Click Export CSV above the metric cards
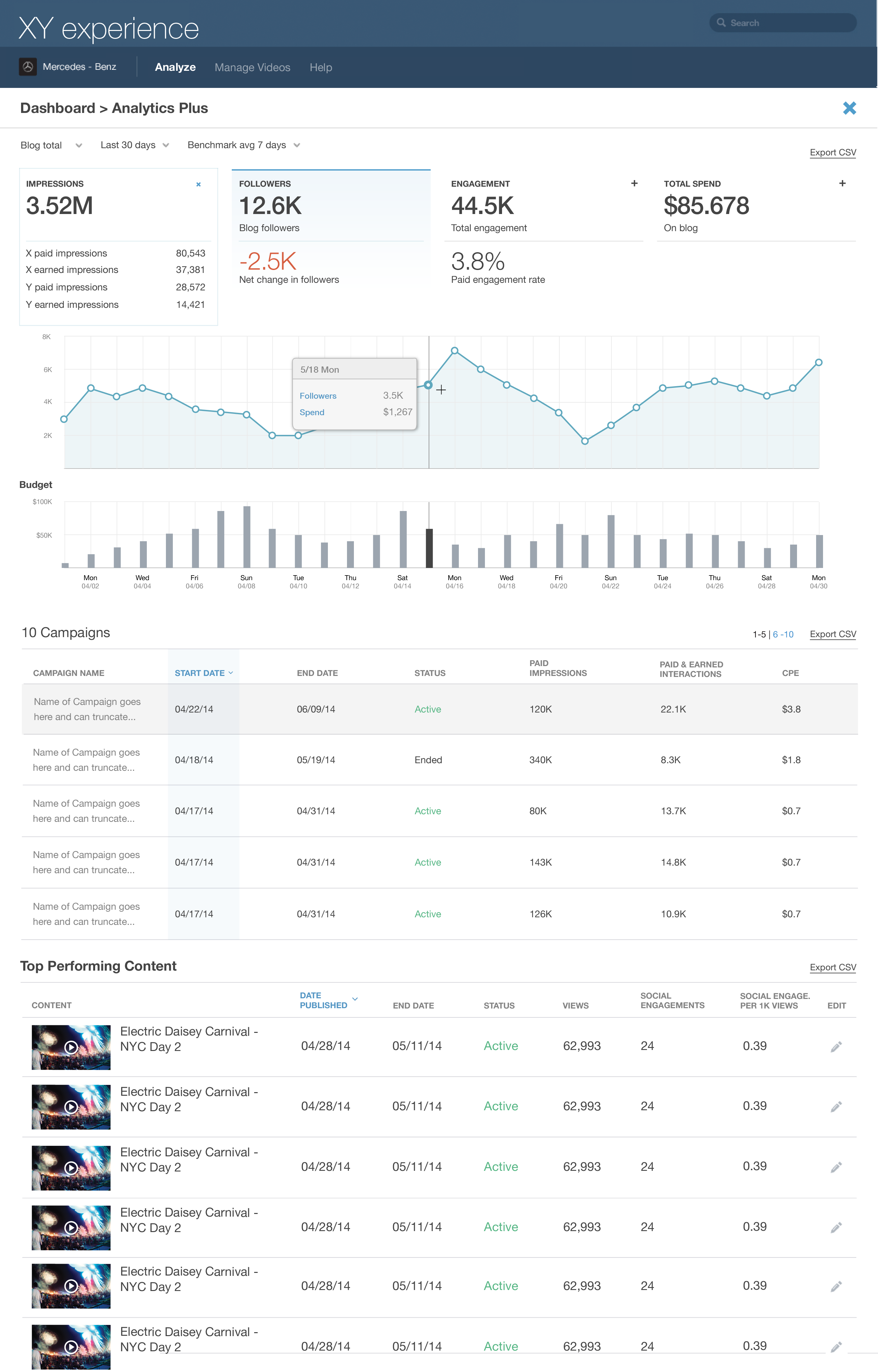 (x=833, y=152)
